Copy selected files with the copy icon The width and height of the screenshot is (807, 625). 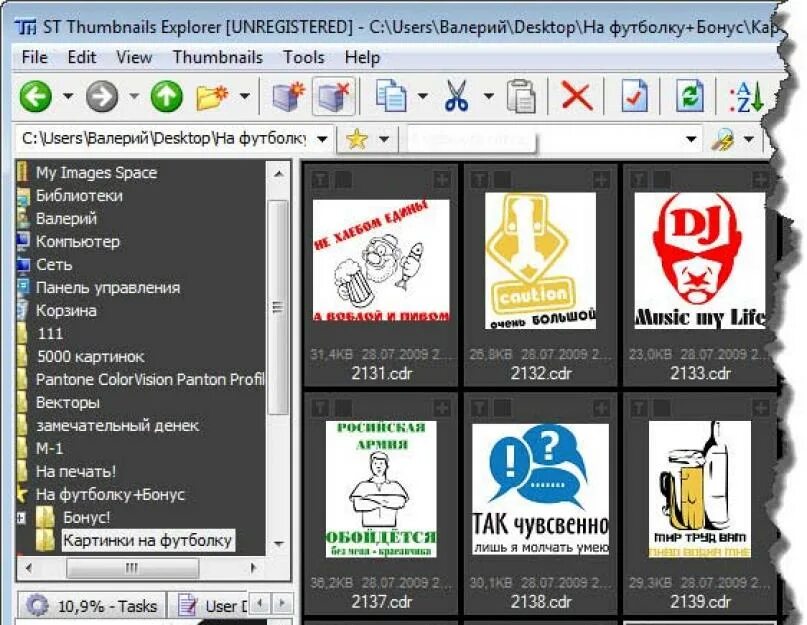click(x=391, y=96)
